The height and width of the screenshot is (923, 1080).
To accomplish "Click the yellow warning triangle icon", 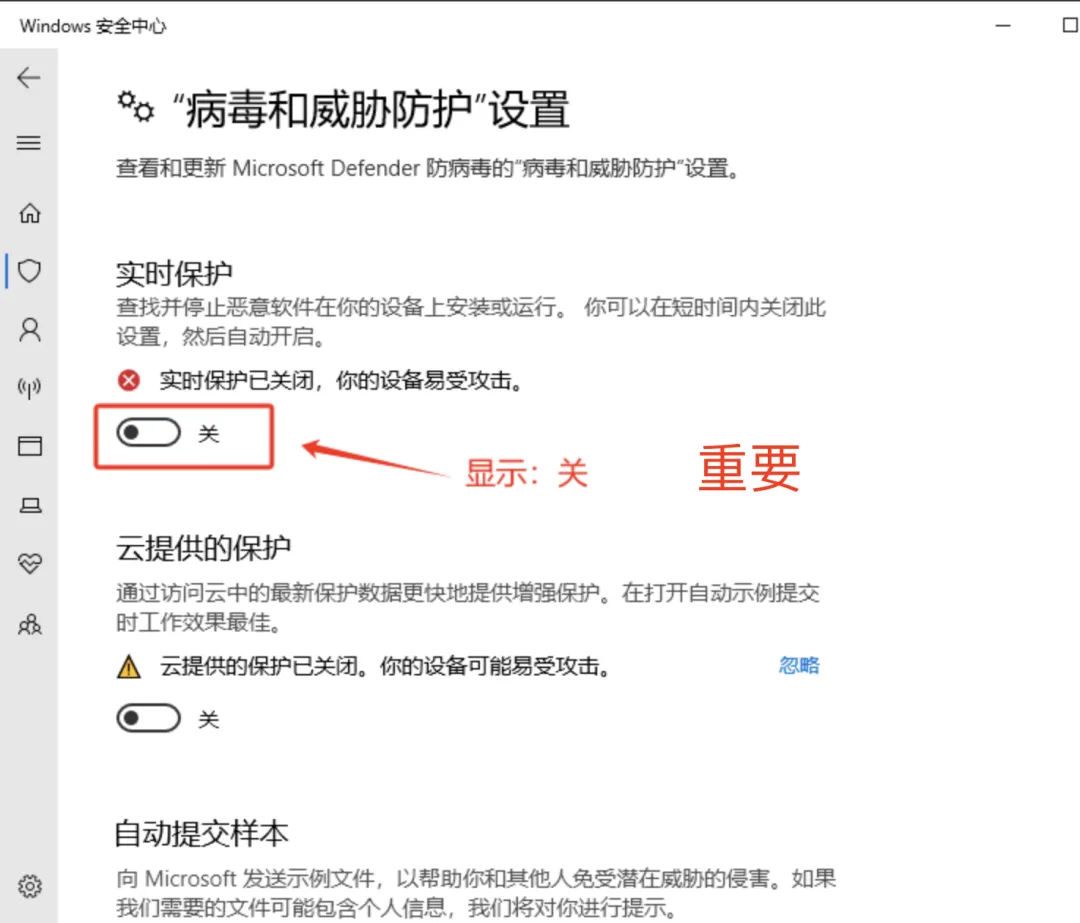I will point(129,667).
